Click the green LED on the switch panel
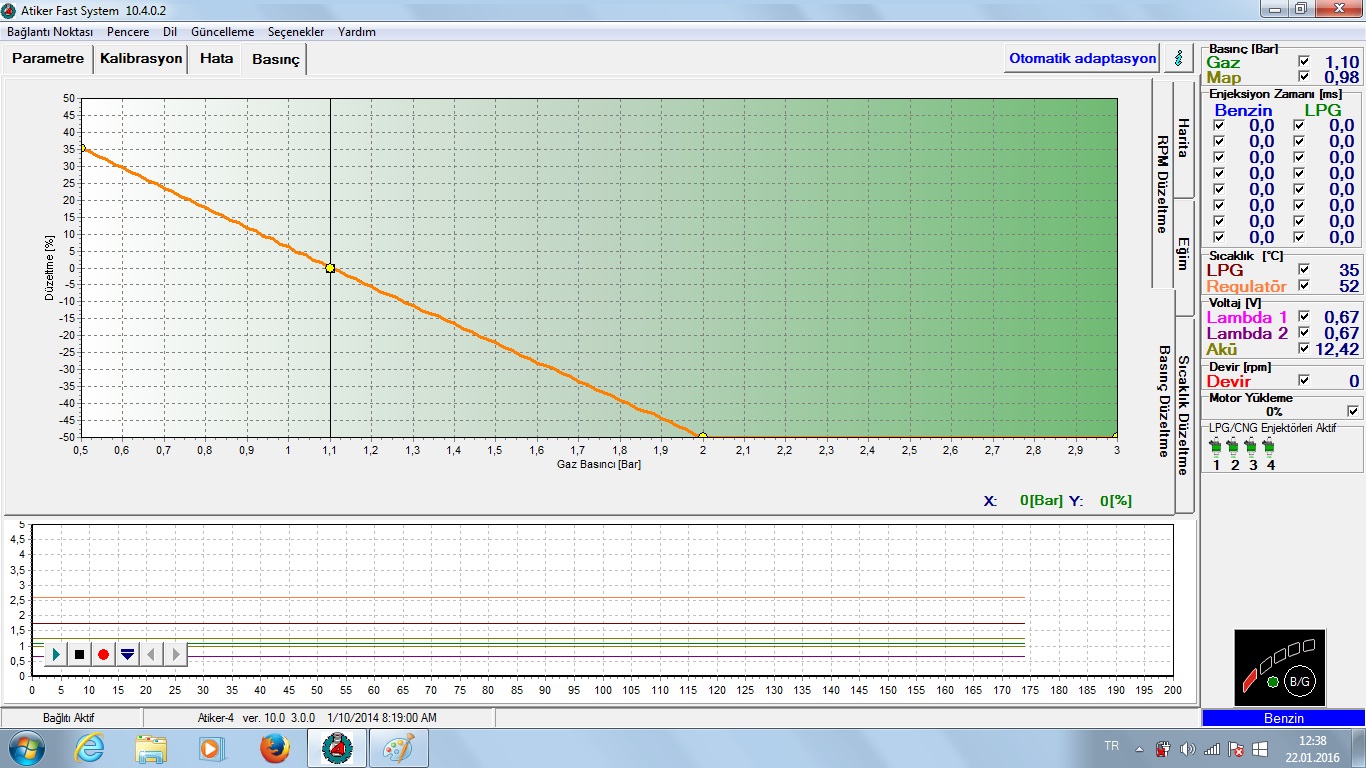The height and width of the screenshot is (768, 1366). pos(1272,682)
